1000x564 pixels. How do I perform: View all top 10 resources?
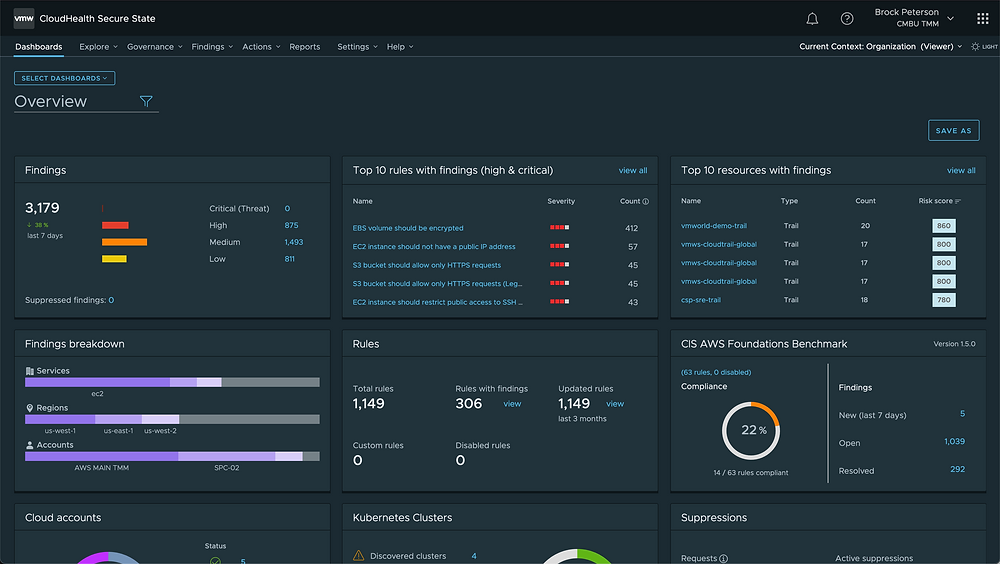961,170
